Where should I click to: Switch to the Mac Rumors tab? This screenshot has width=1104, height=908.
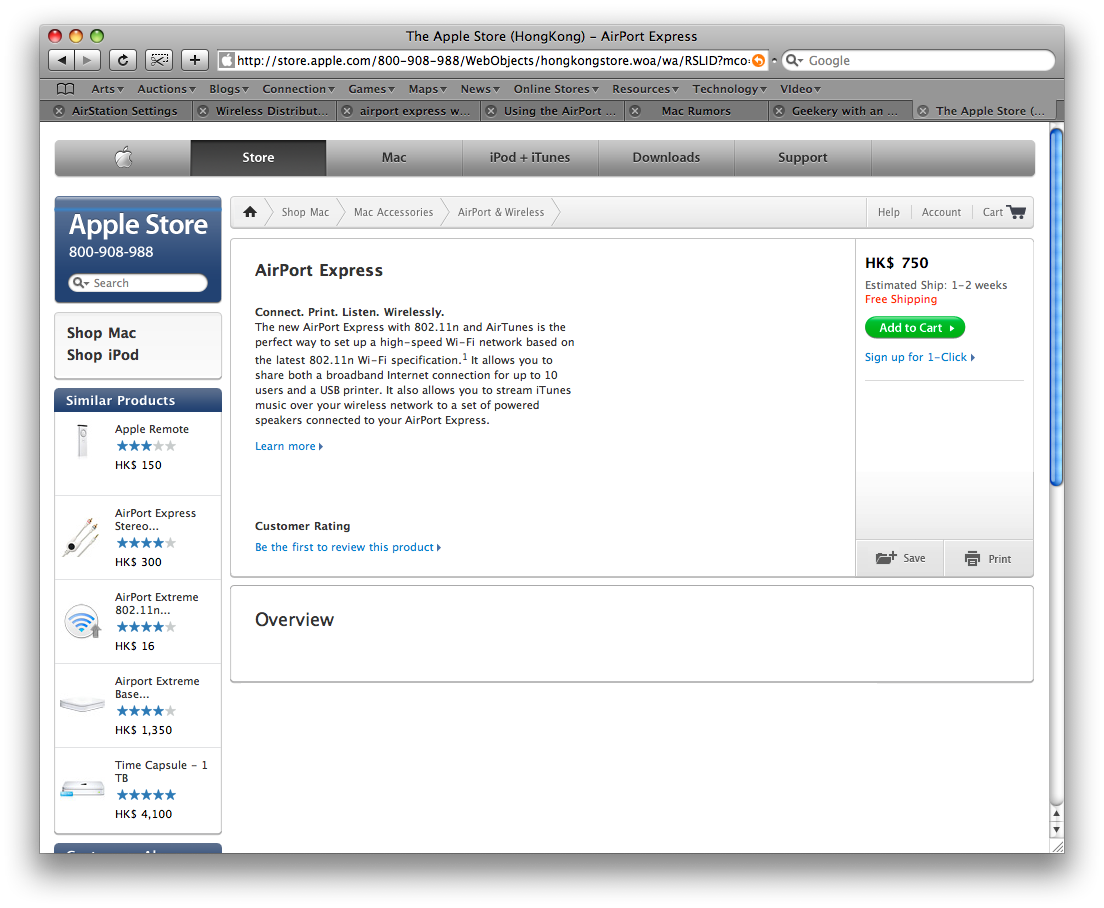click(x=696, y=111)
